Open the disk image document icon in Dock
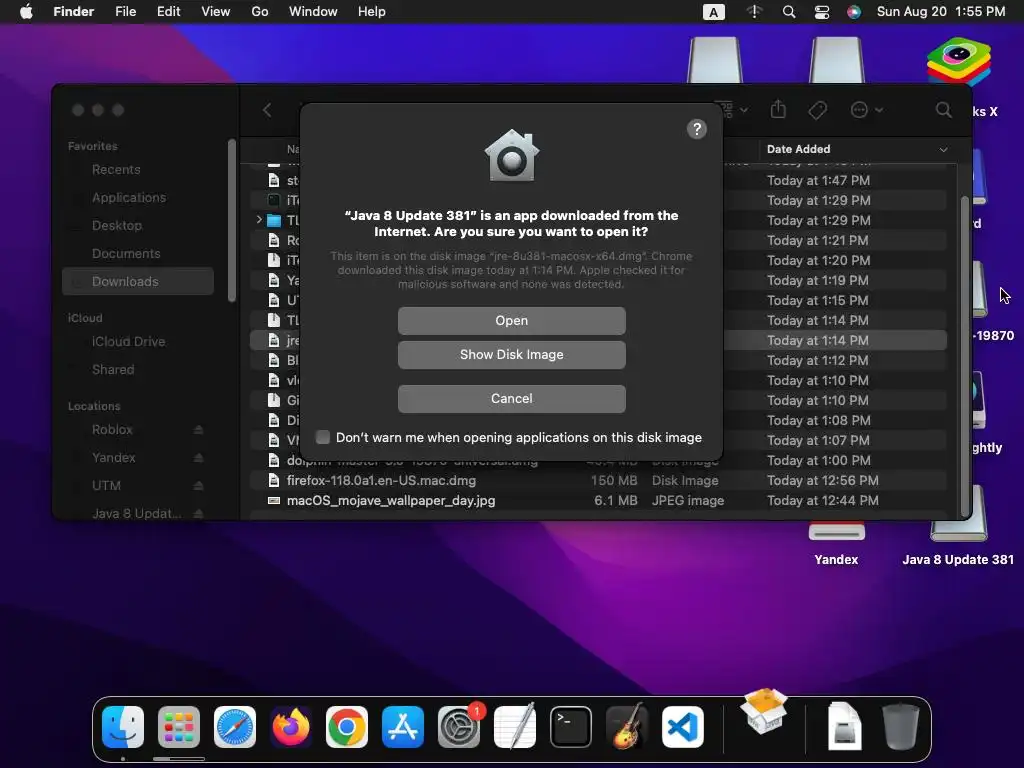Screen dimensions: 1024x768 (x=844, y=726)
